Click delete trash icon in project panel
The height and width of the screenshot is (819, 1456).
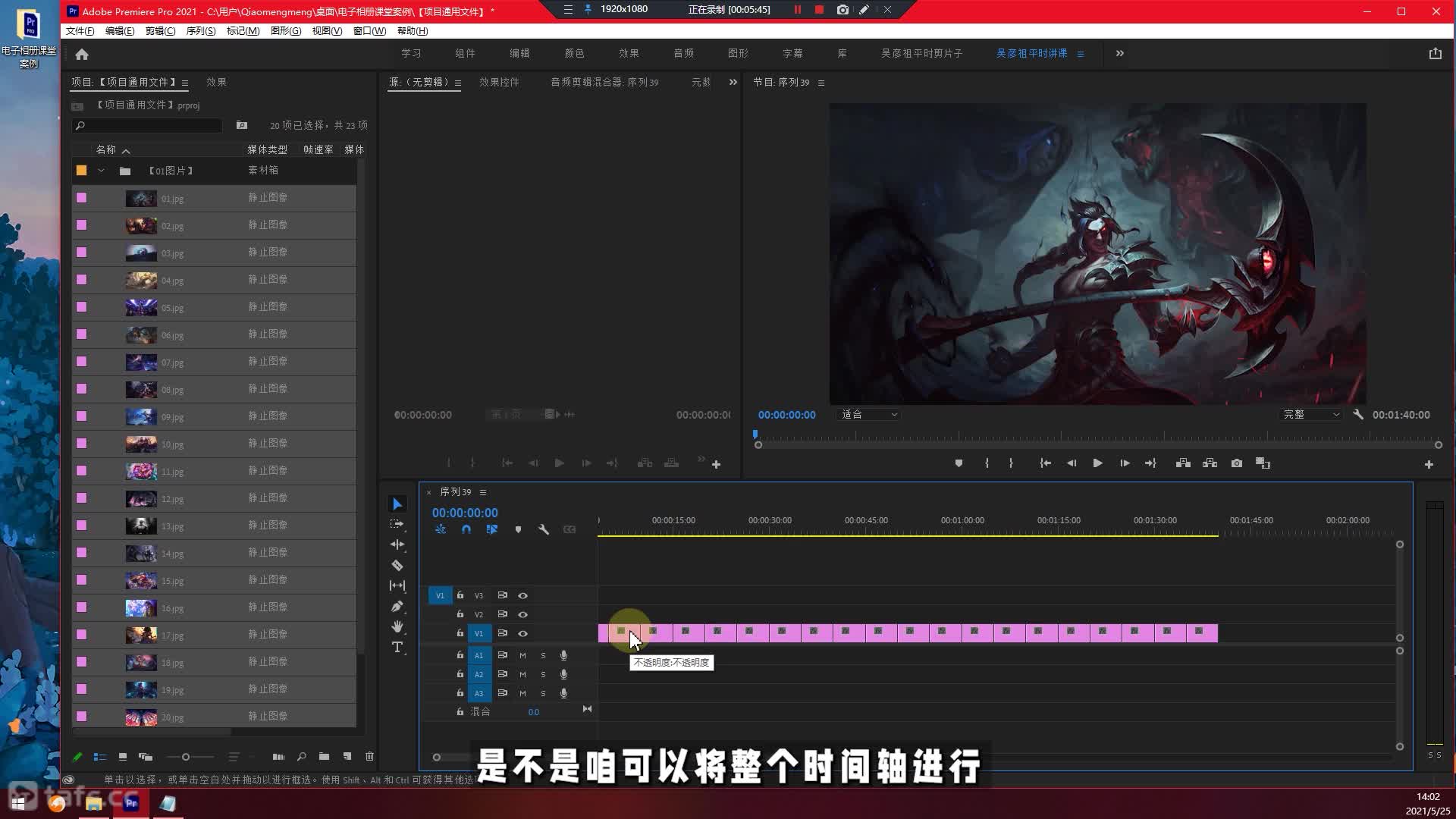click(x=369, y=757)
